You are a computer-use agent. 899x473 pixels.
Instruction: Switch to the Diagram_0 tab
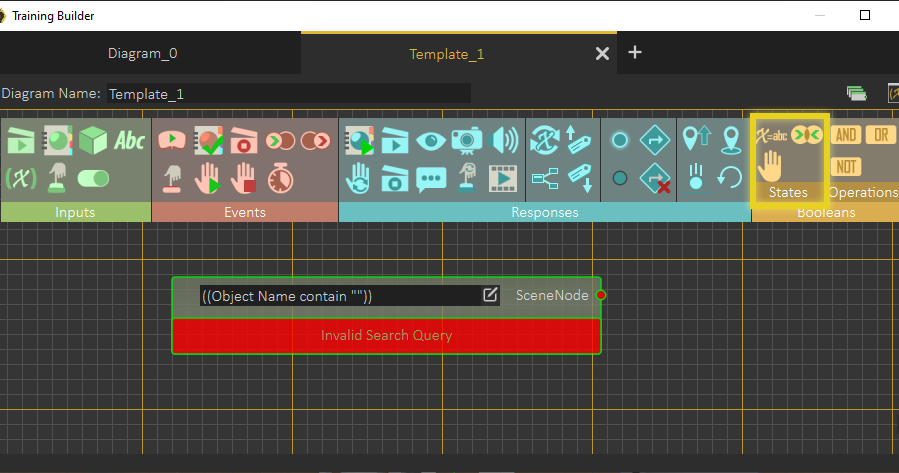(x=149, y=54)
